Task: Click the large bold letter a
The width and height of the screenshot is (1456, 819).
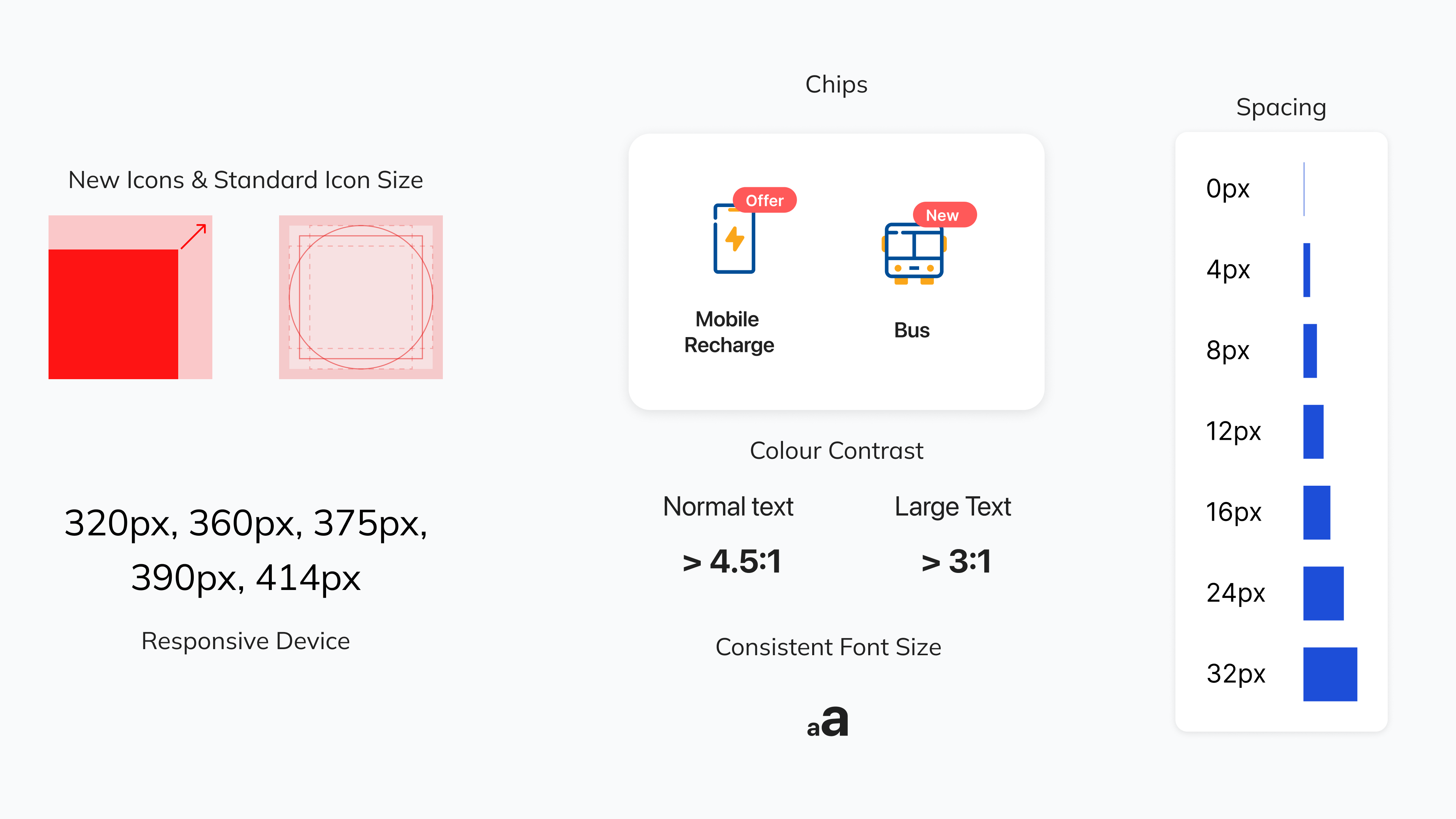Action: pos(835,722)
